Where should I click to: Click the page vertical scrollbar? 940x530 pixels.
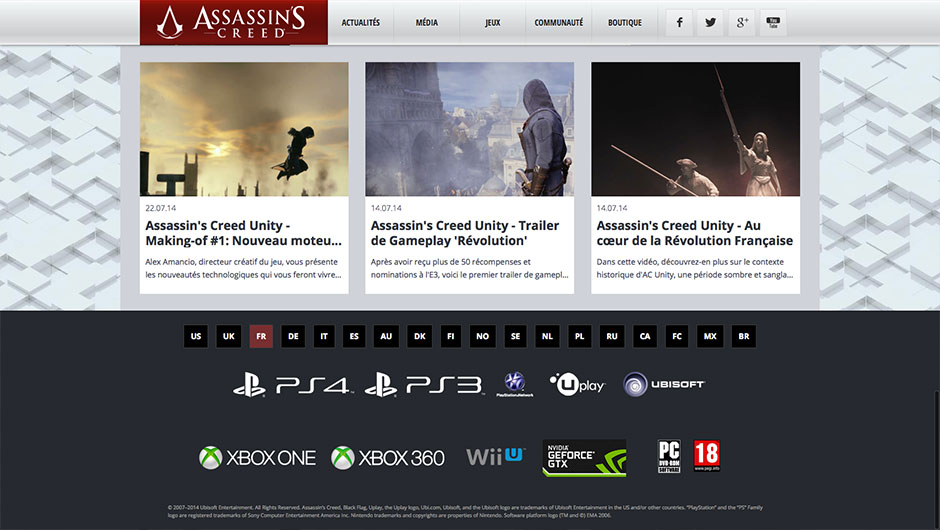[936, 460]
